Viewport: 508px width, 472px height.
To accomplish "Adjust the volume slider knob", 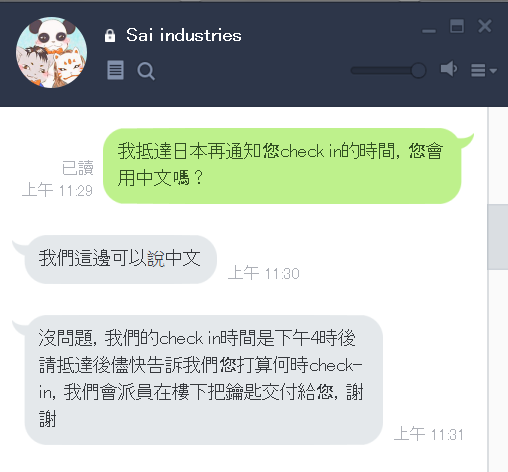I will tap(418, 70).
